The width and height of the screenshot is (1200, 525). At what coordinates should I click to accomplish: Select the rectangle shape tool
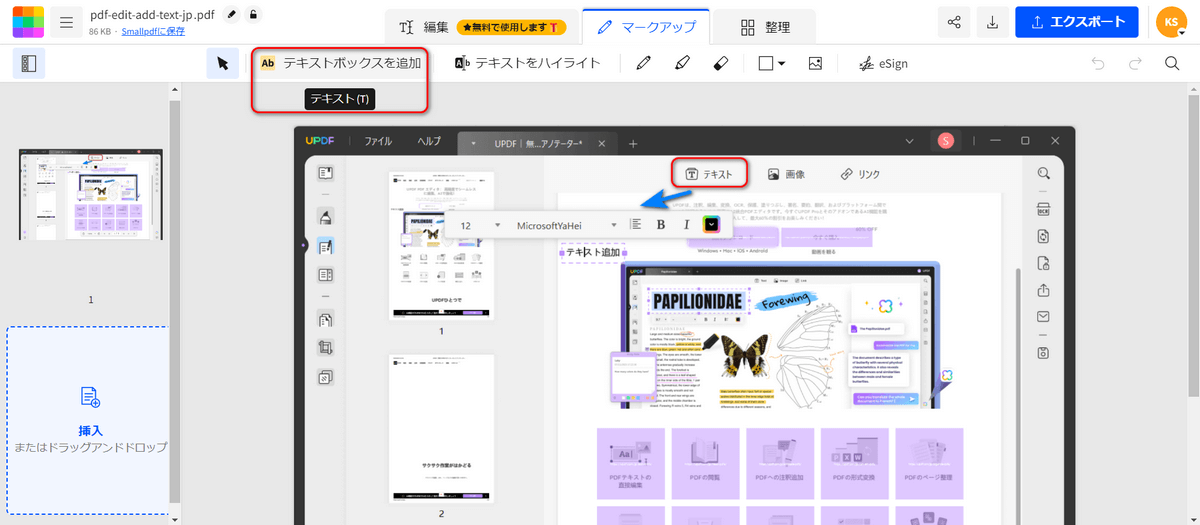point(766,63)
